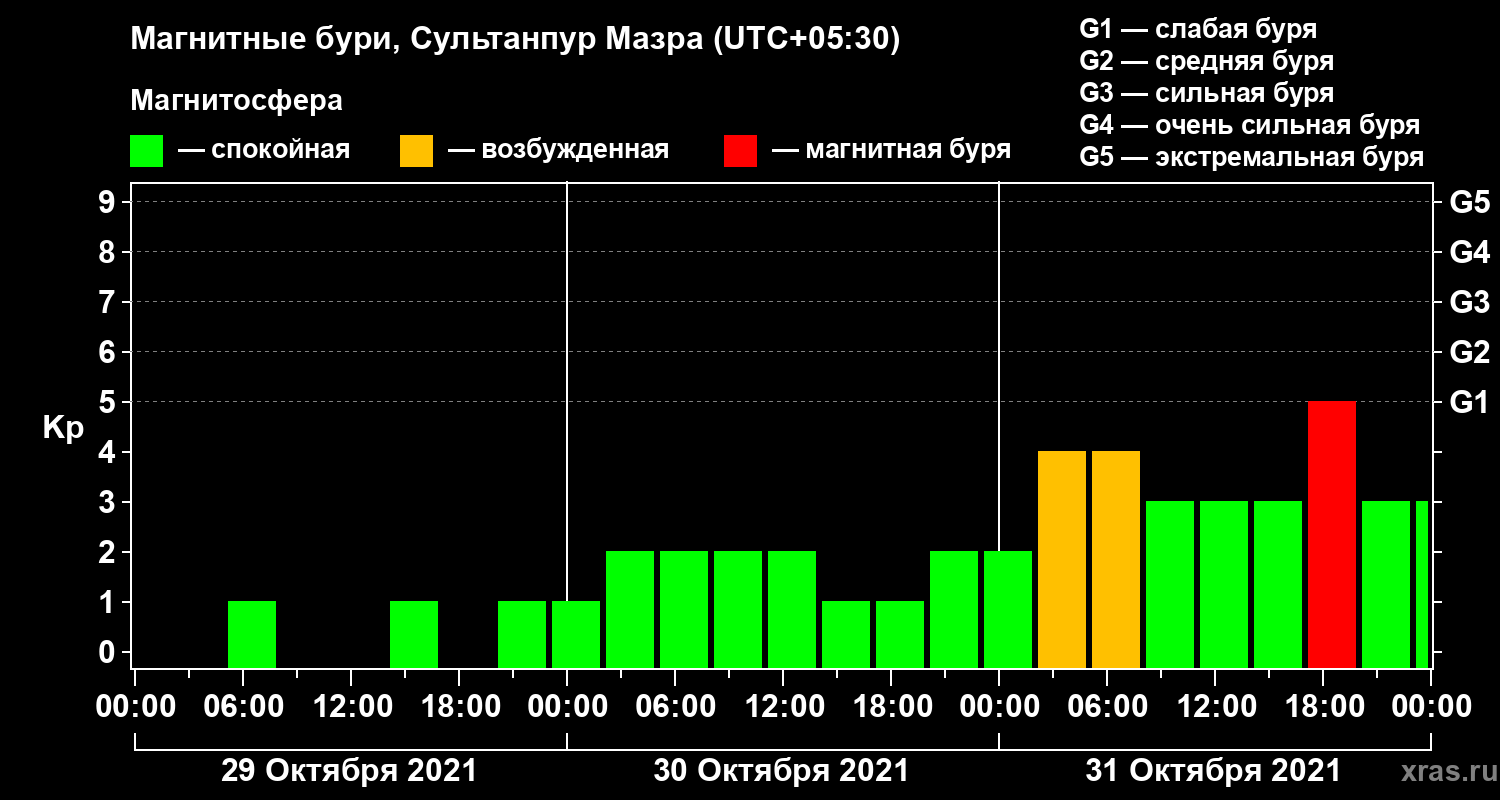Select green bar above 06:00 on 29 October
This screenshot has height=800, width=1500.
click(252, 634)
